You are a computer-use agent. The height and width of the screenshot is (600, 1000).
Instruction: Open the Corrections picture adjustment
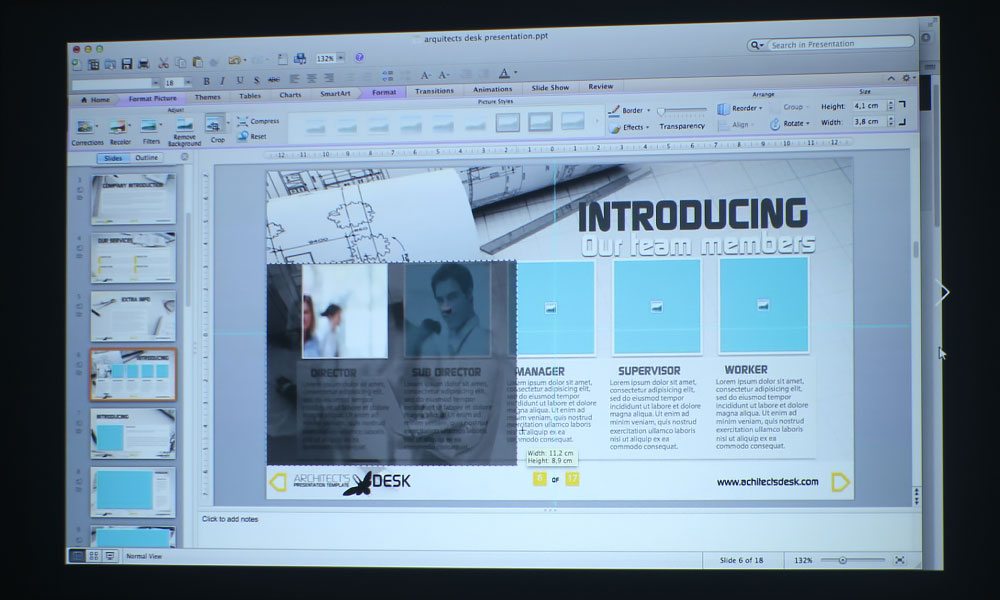87,128
